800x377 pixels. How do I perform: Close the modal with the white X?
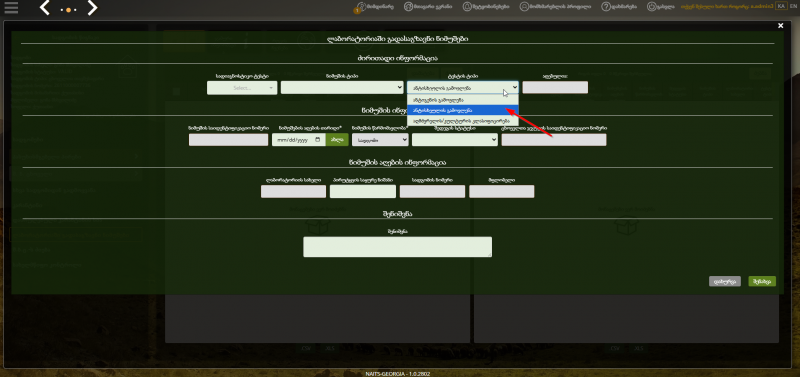(x=780, y=26)
